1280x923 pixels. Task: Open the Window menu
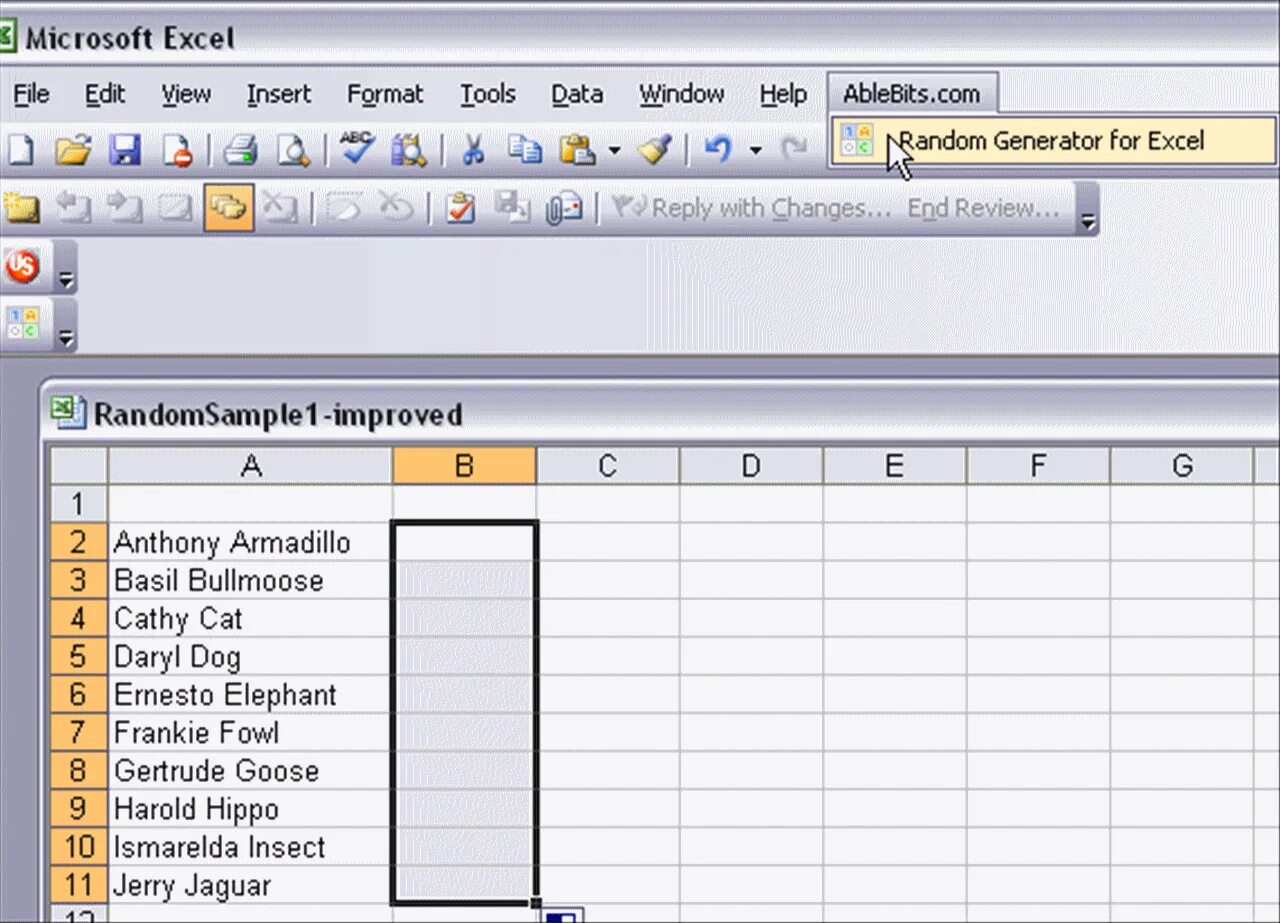tap(682, 94)
